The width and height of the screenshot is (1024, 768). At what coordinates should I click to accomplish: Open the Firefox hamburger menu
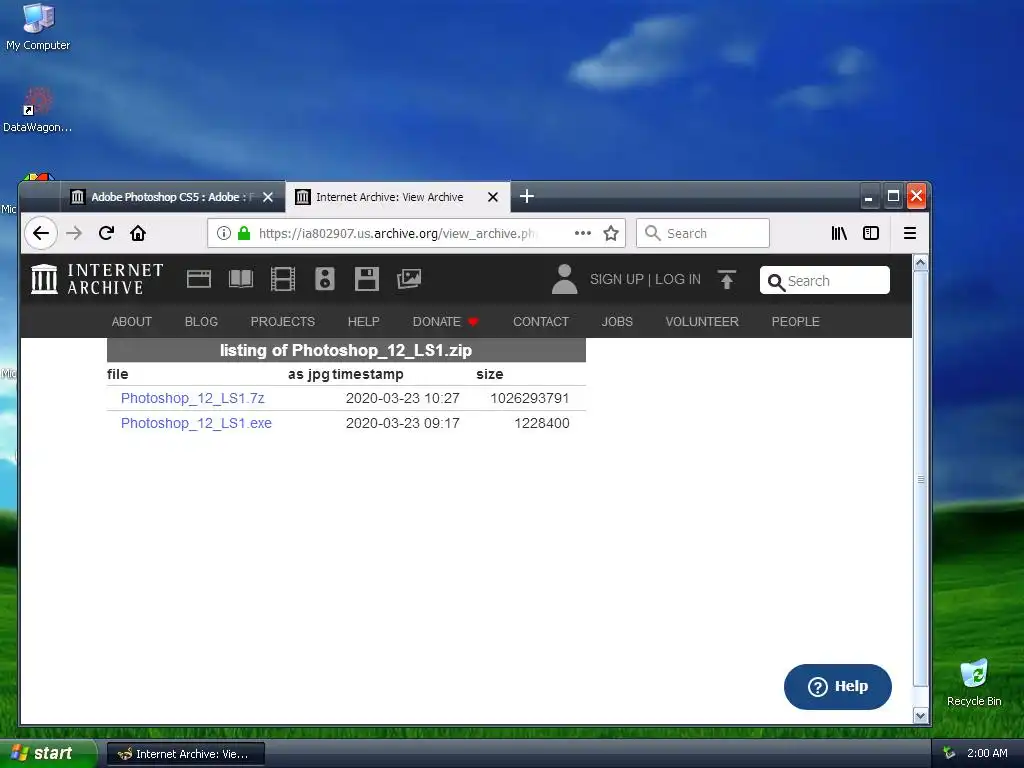(x=910, y=233)
